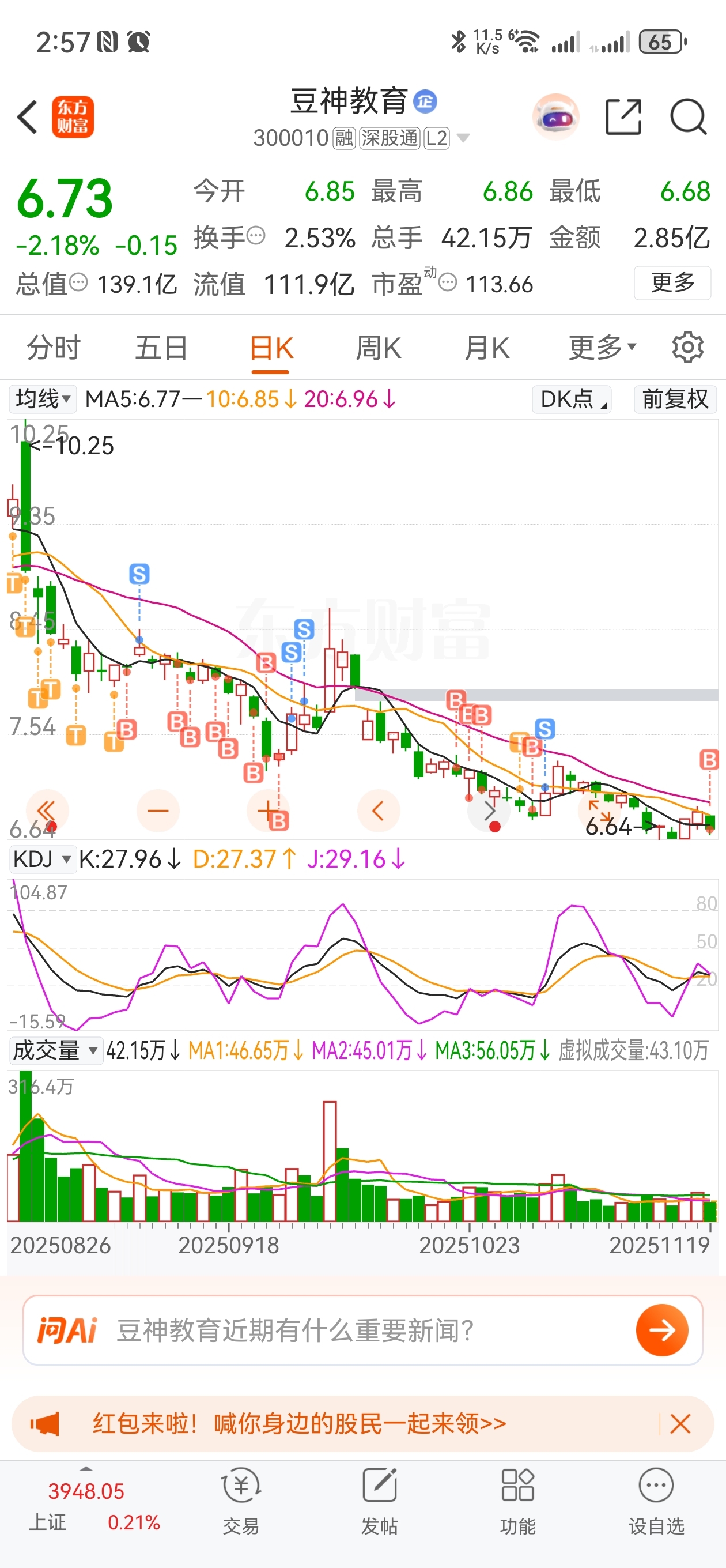Tap right chevron chart scroll button

click(489, 810)
